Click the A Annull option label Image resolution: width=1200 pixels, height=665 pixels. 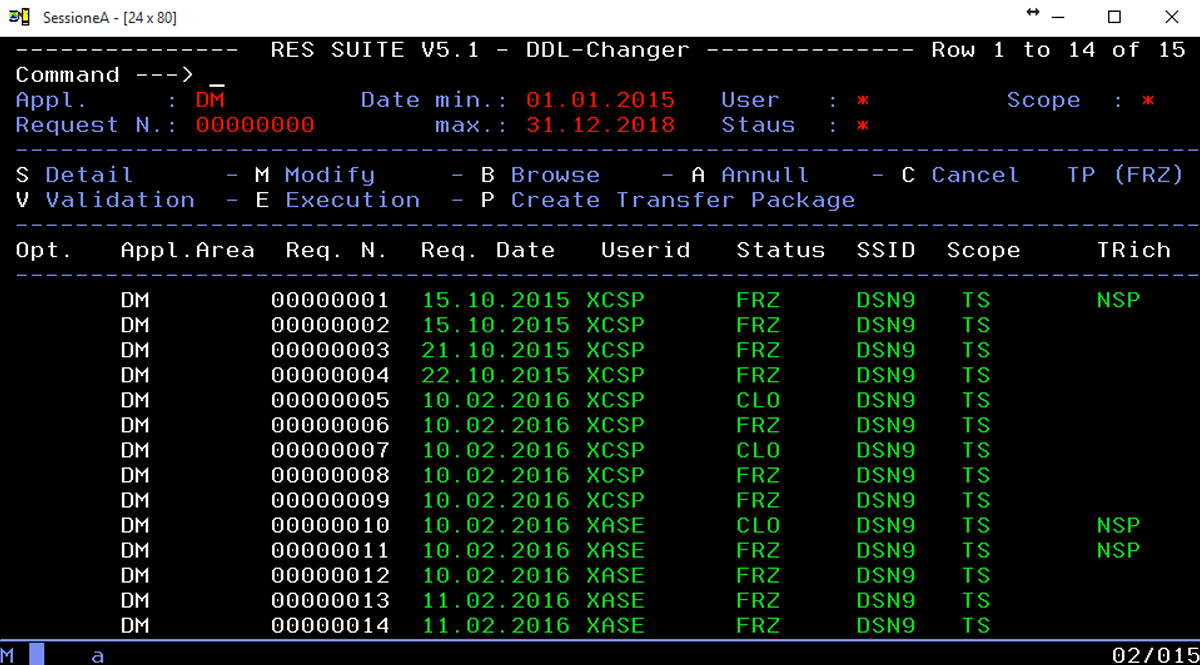point(751,175)
